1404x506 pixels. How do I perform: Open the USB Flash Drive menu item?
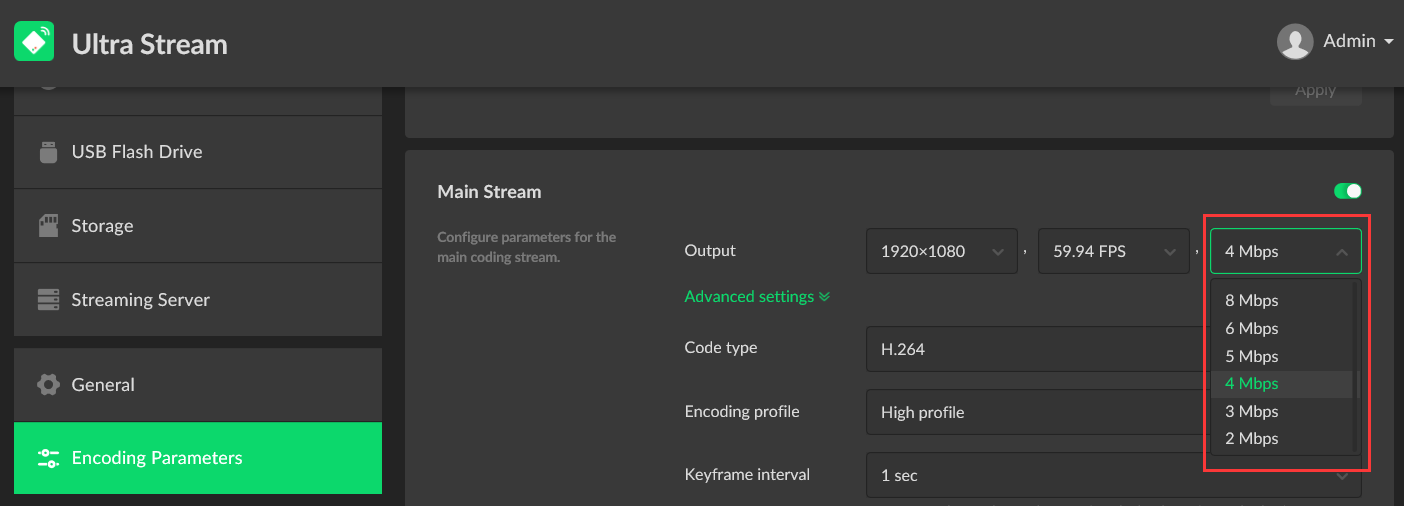point(198,152)
